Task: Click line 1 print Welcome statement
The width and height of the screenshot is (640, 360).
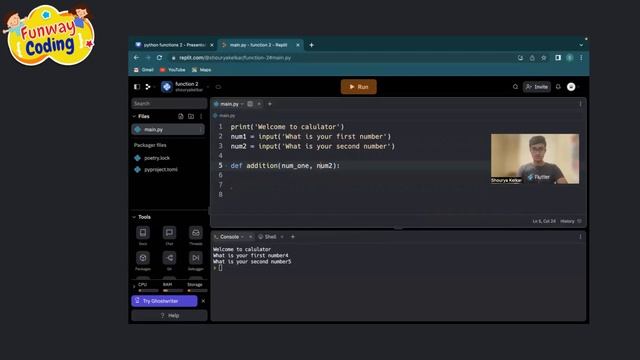Action: [x=287, y=127]
